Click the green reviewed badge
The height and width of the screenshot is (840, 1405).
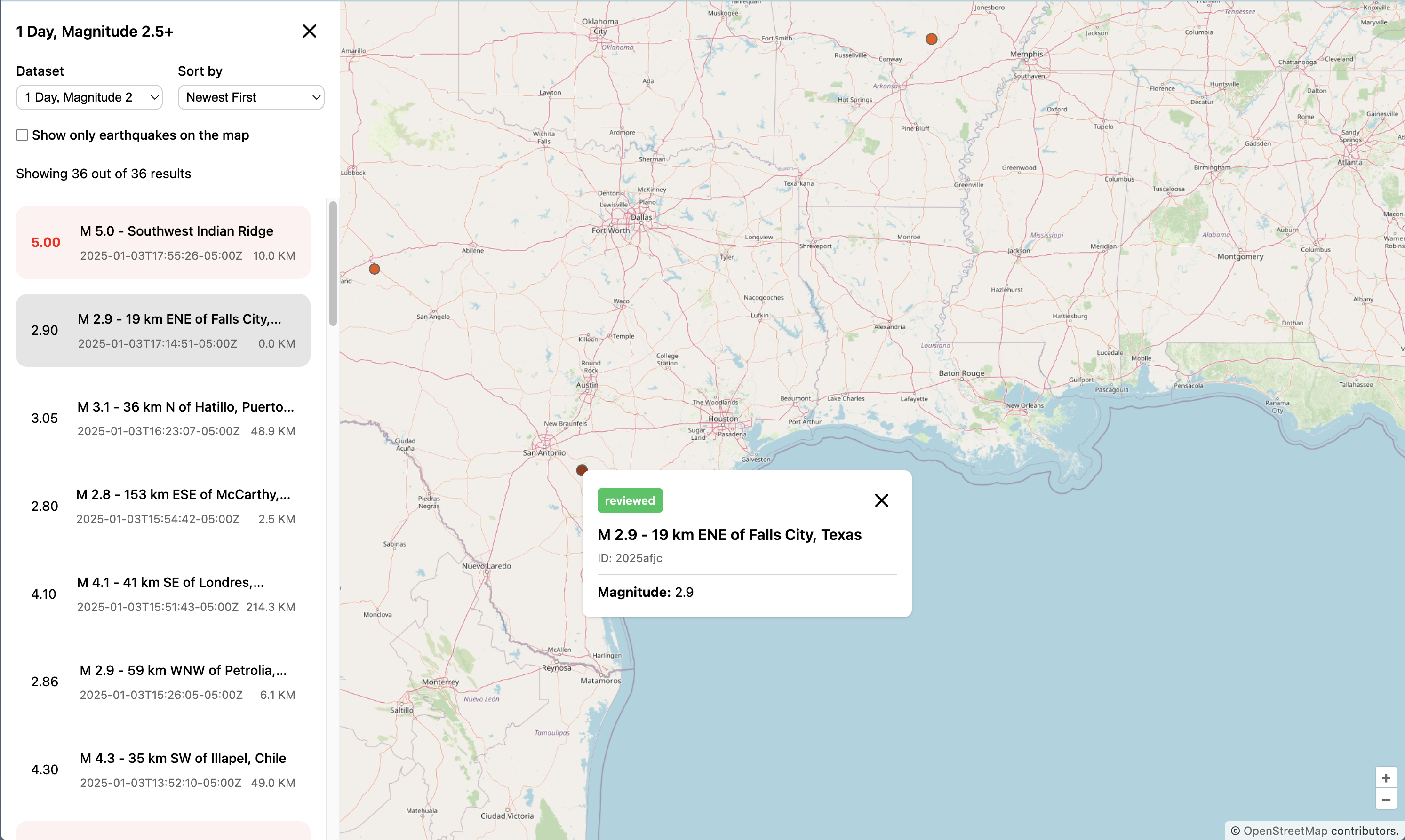[630, 500]
